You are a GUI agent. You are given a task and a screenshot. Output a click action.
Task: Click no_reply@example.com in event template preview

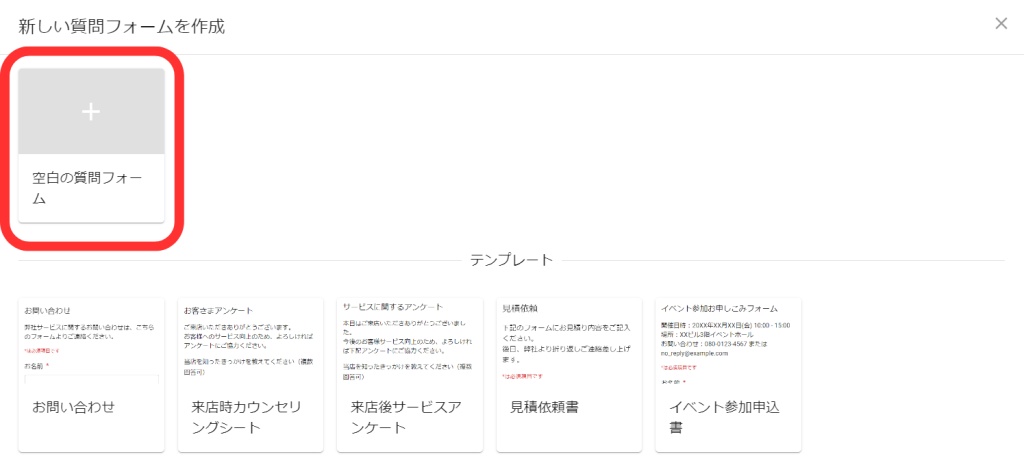click(x=694, y=353)
